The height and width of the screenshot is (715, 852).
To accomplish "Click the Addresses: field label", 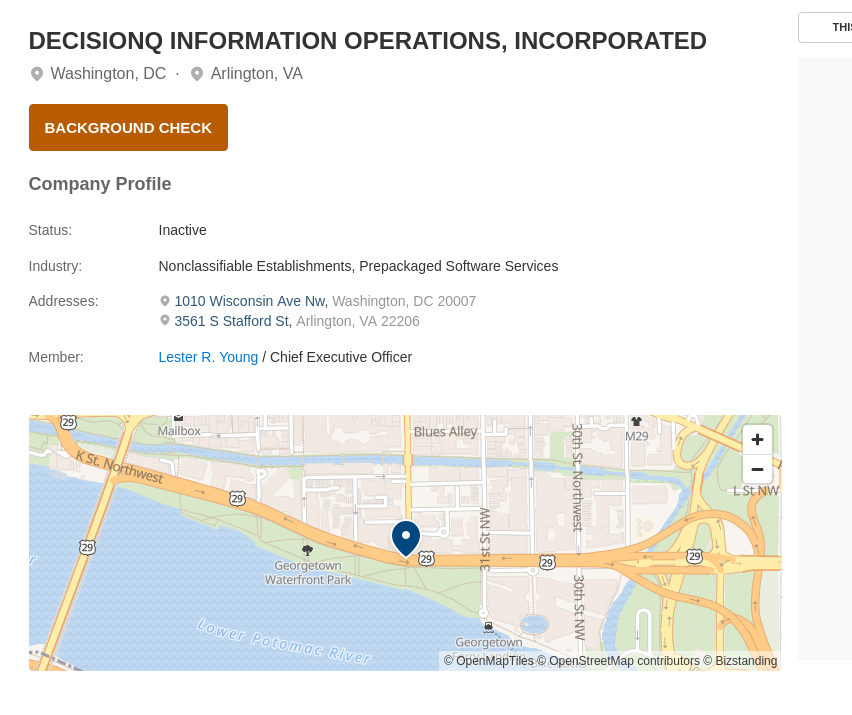I will (64, 301).
